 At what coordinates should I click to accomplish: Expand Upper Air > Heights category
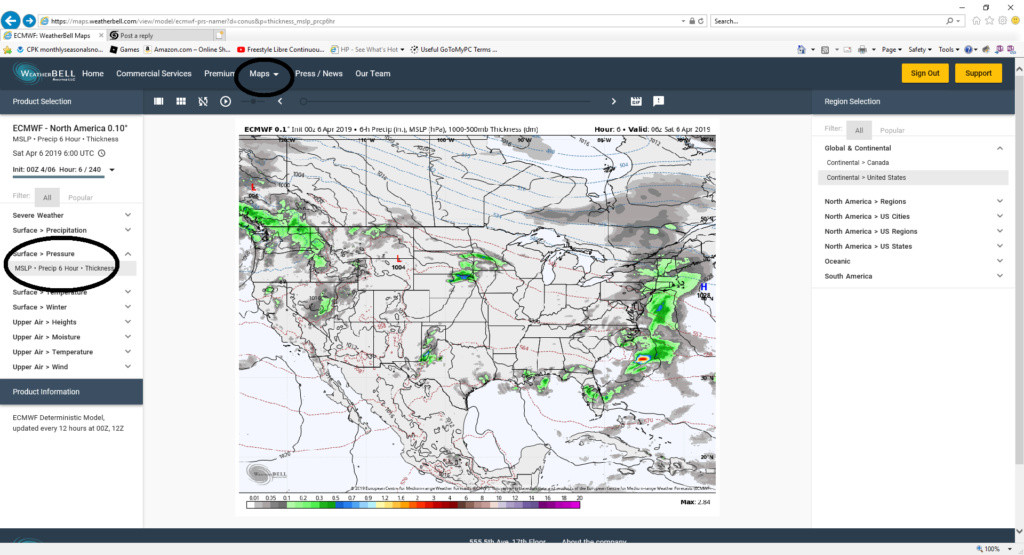pos(72,322)
